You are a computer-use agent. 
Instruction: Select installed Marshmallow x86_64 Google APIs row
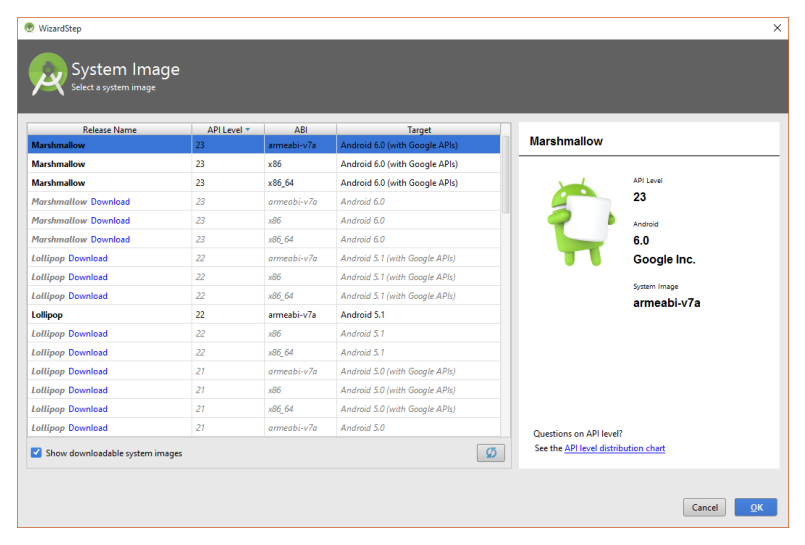coord(264,183)
